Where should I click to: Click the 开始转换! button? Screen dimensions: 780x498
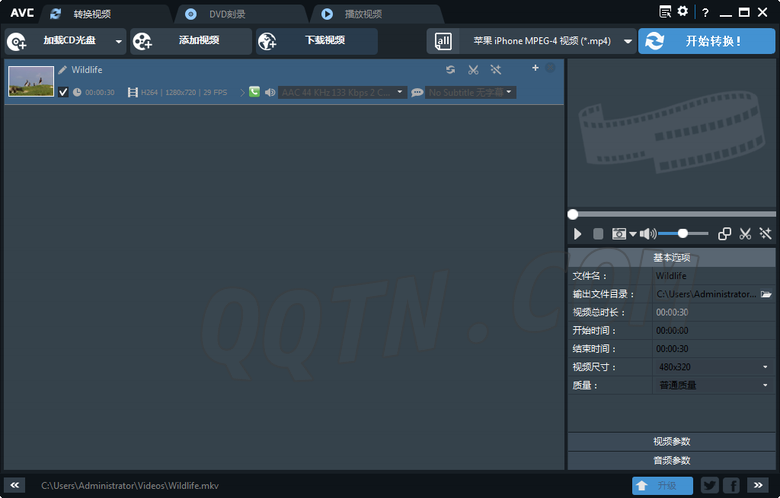click(706, 41)
